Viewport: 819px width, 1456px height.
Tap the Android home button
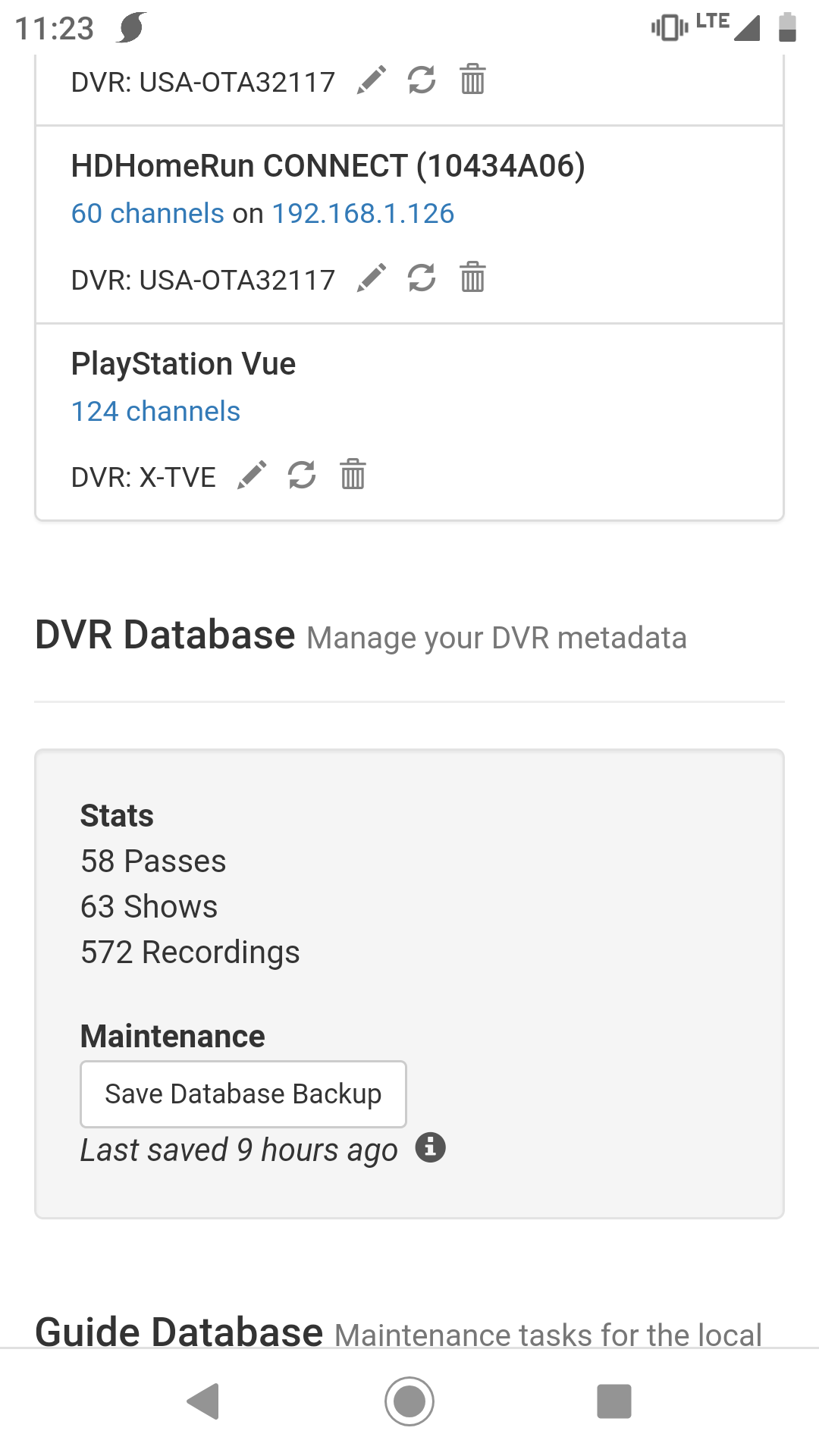[x=409, y=1401]
